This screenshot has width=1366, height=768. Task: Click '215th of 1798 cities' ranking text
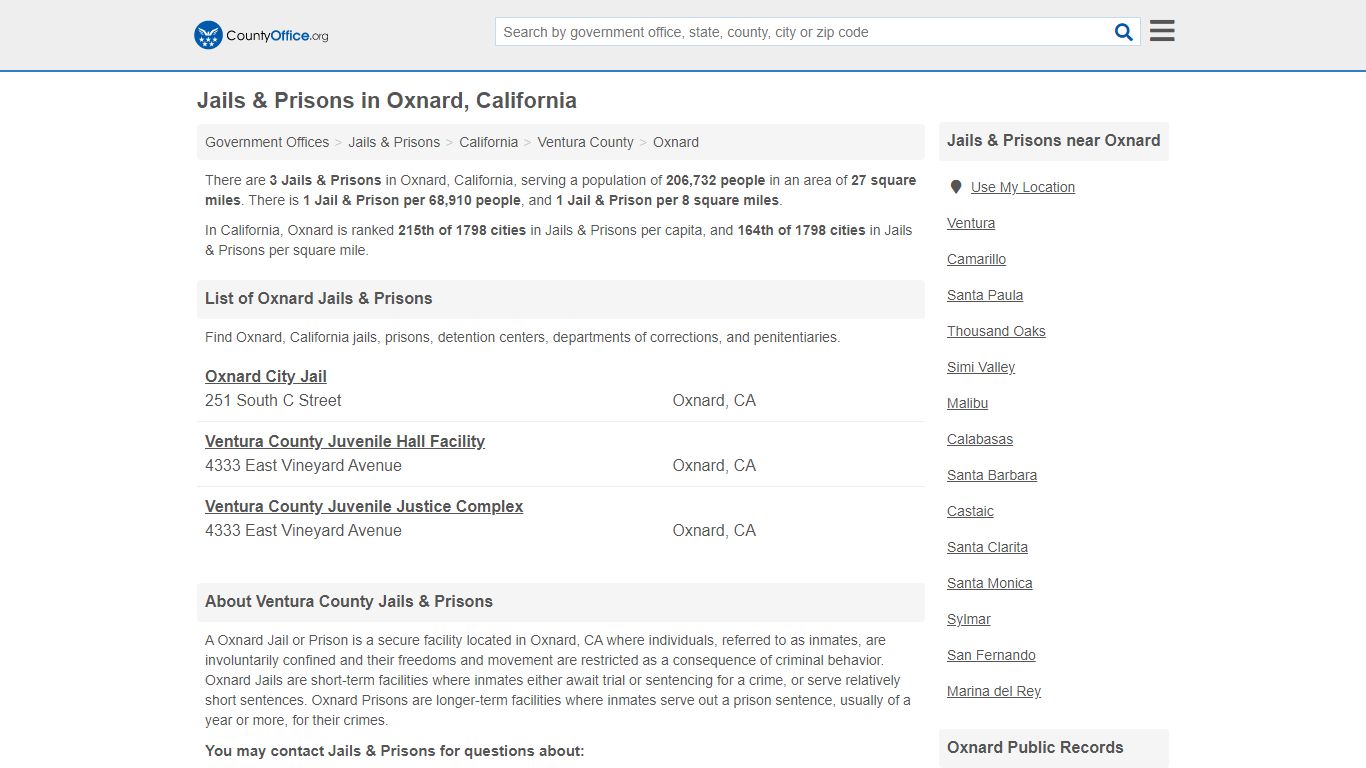[x=462, y=230]
